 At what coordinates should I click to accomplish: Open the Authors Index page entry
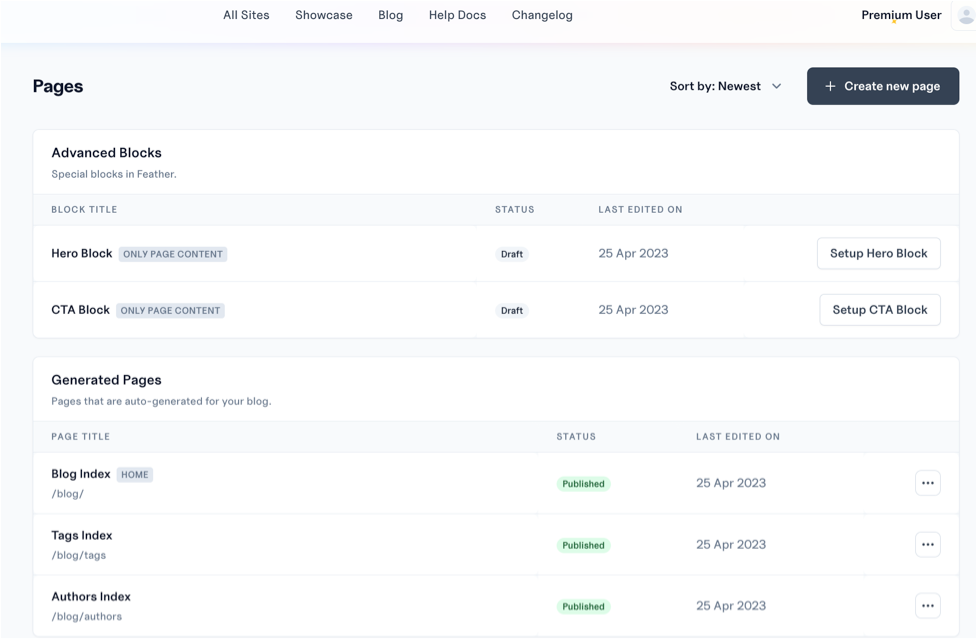point(91,596)
